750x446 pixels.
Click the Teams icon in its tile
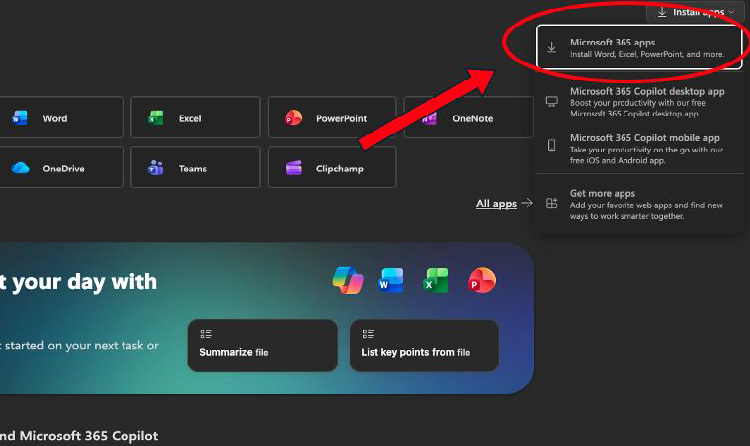(x=155, y=167)
